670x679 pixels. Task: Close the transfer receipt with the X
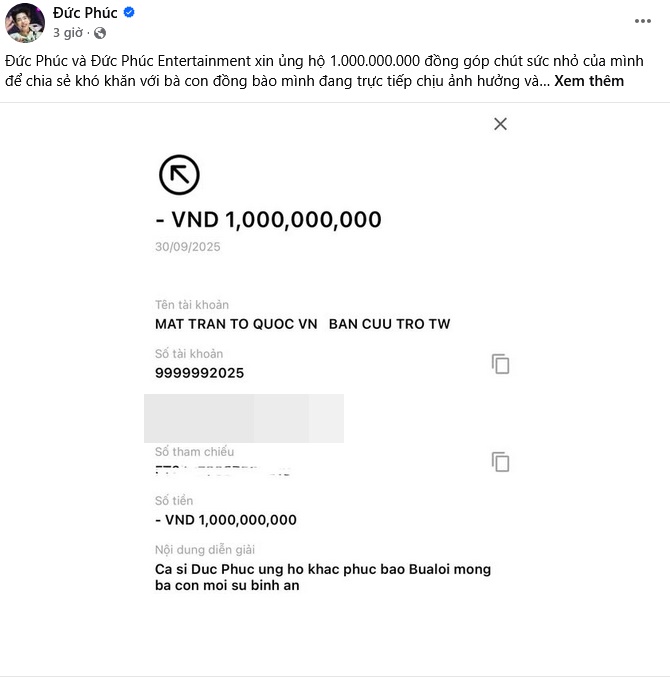pyautogui.click(x=500, y=124)
